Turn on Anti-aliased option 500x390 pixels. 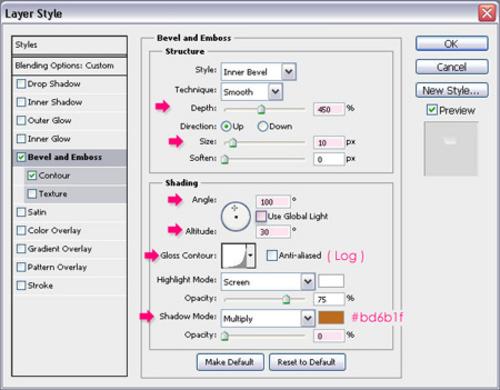click(272, 256)
